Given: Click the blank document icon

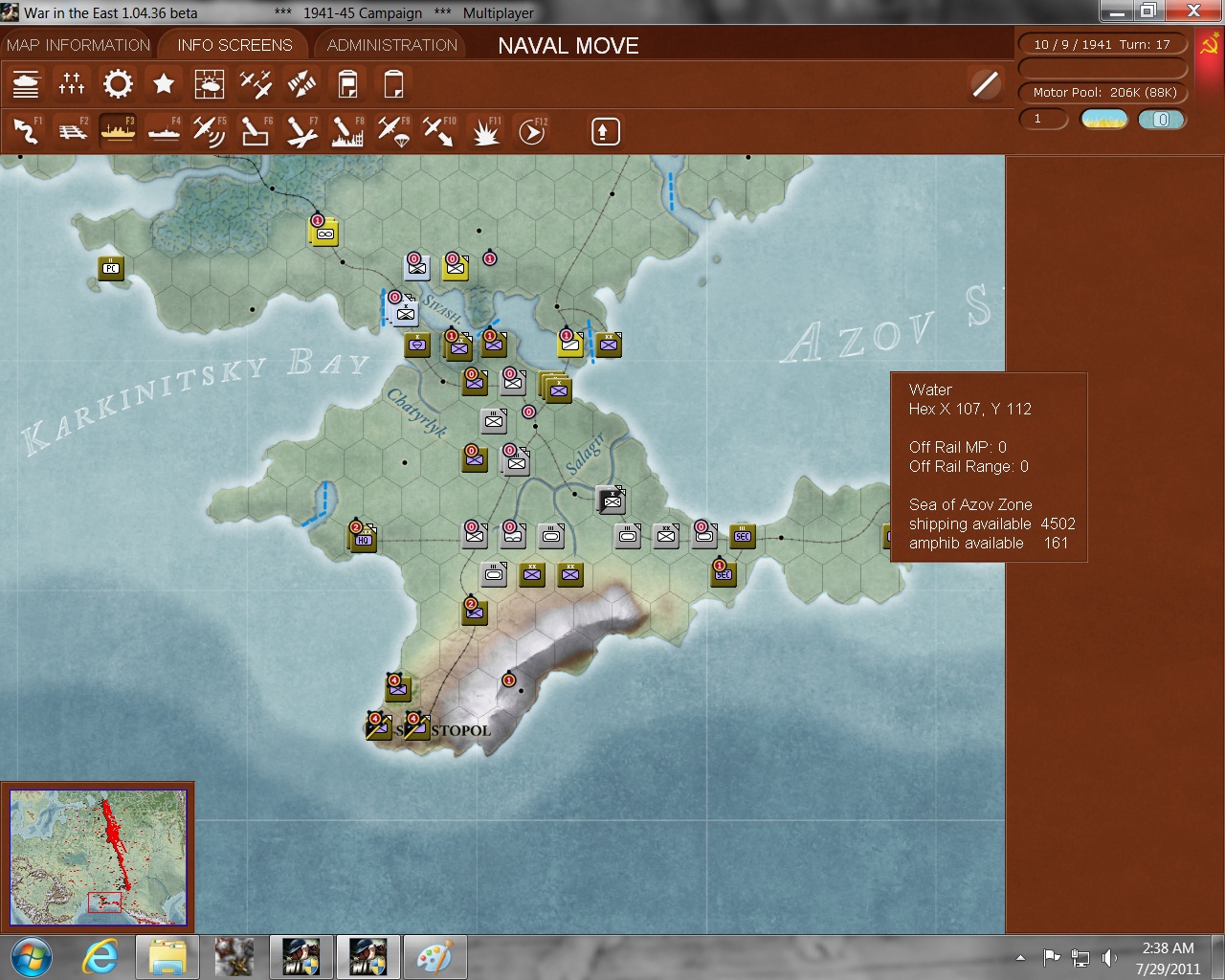Looking at the screenshot, I should tap(393, 84).
